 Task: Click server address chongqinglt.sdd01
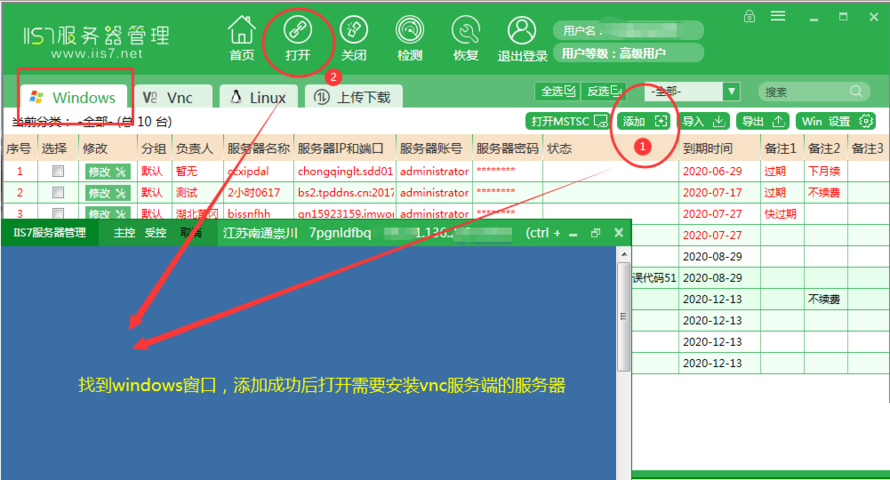pyautogui.click(x=345, y=171)
